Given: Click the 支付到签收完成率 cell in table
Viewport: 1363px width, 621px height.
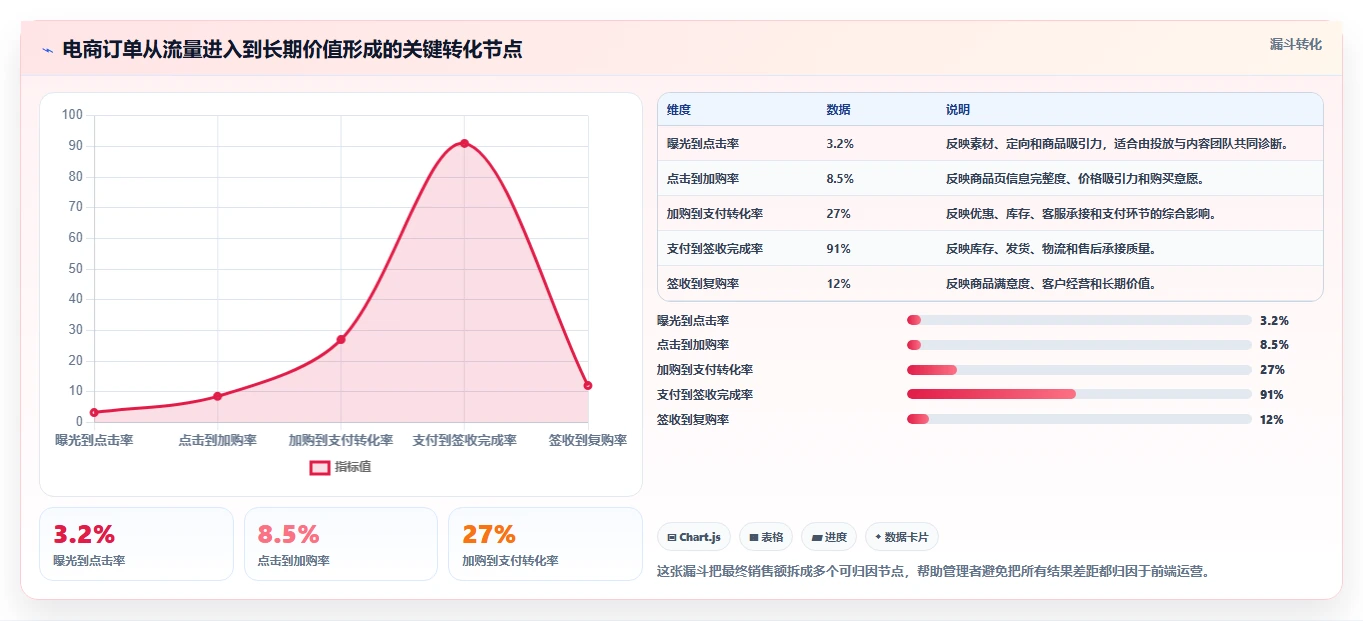Looking at the screenshot, I should coord(715,249).
